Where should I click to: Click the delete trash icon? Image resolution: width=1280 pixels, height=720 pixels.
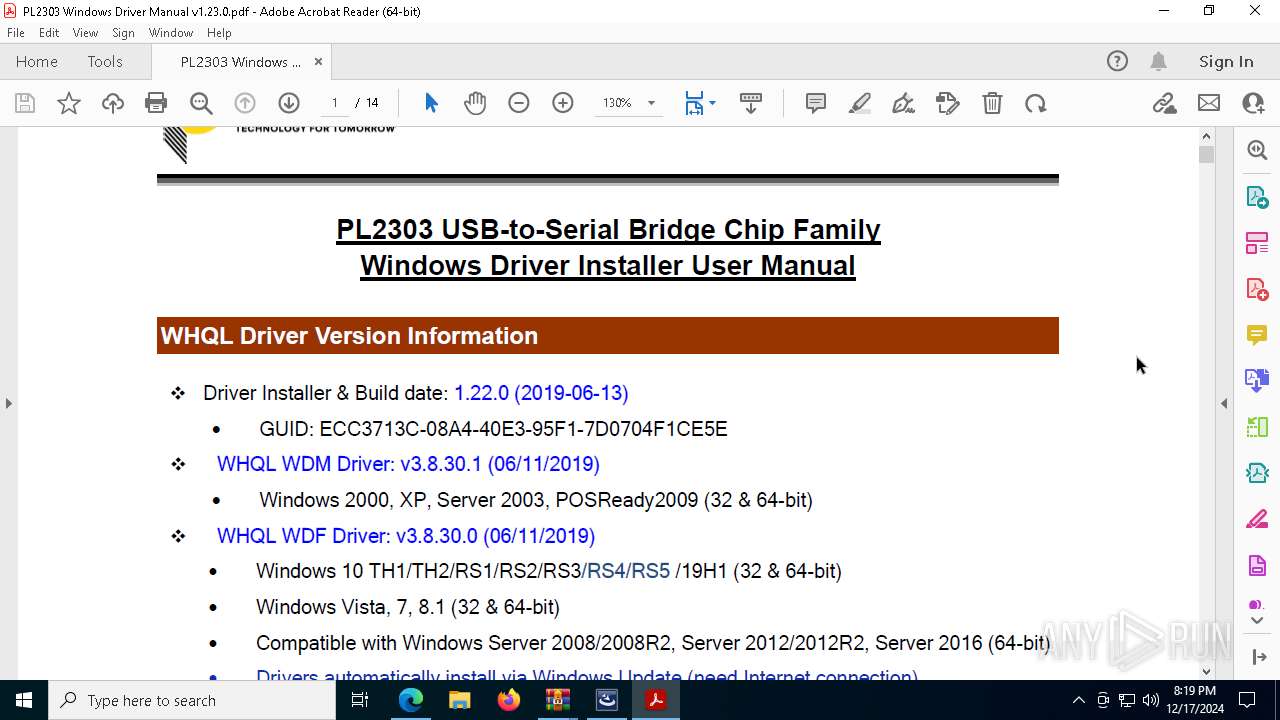(x=992, y=103)
